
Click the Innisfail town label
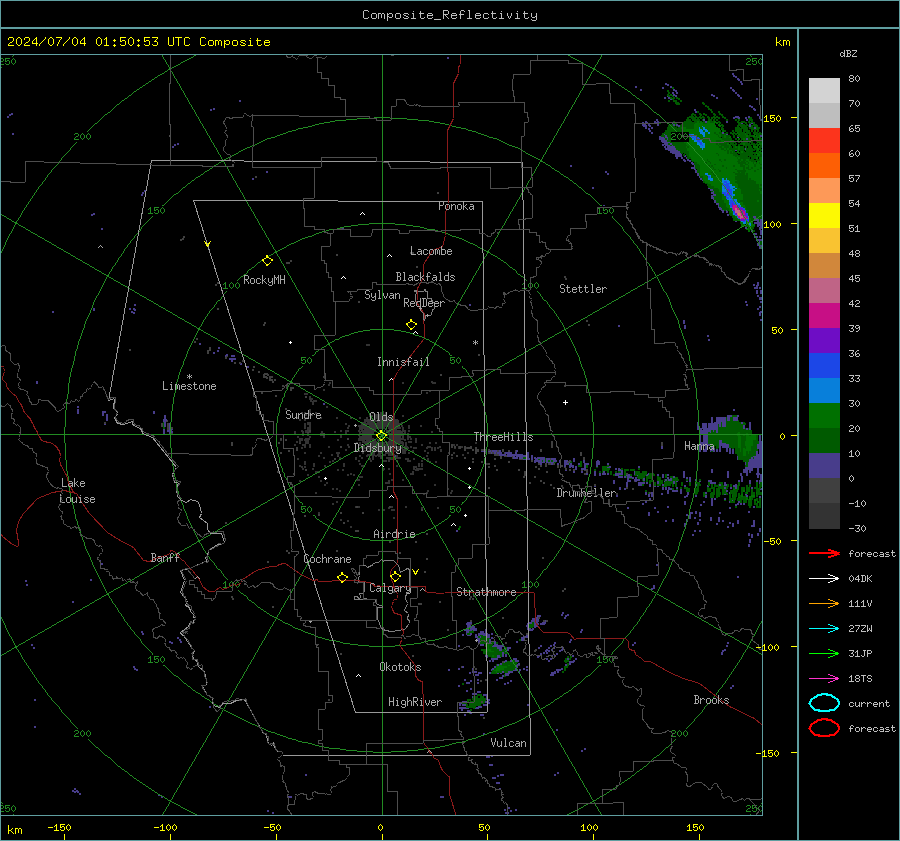(x=404, y=362)
